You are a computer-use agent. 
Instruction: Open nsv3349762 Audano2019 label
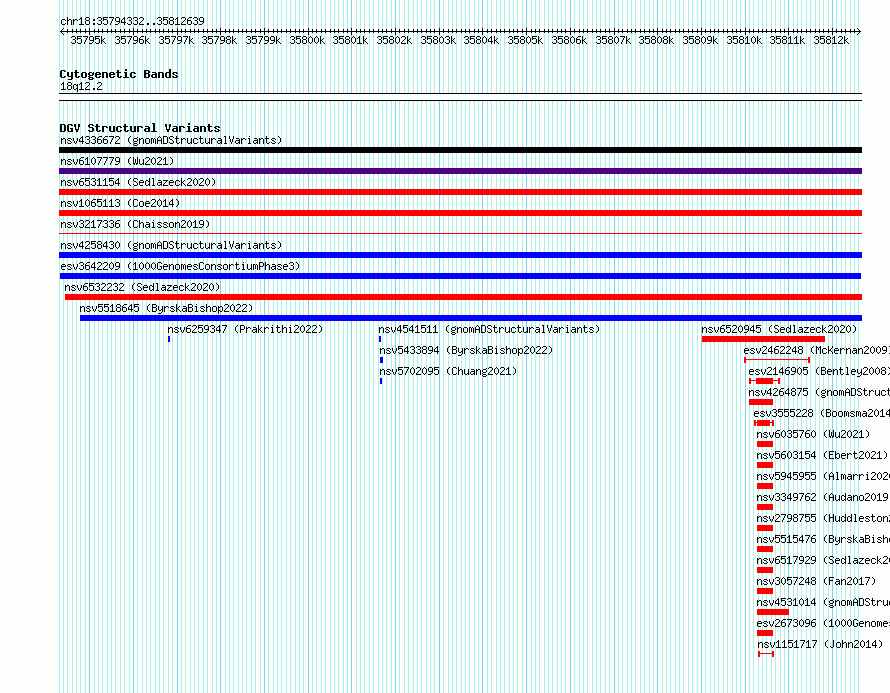click(x=823, y=497)
